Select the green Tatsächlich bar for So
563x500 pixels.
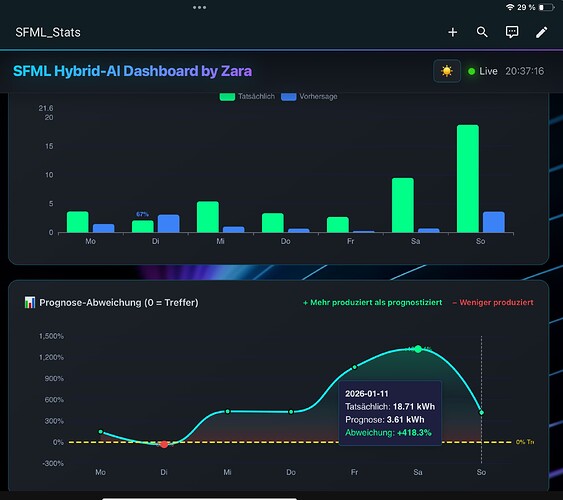pos(468,179)
